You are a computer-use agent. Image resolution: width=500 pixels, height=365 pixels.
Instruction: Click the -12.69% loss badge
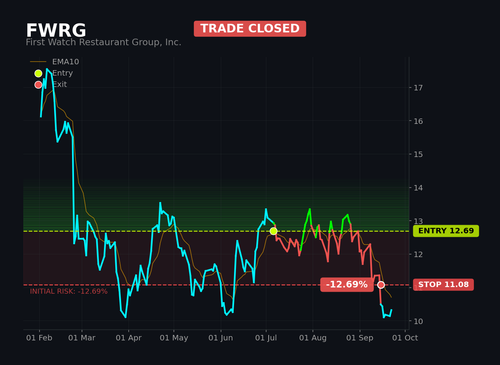[x=347, y=284]
